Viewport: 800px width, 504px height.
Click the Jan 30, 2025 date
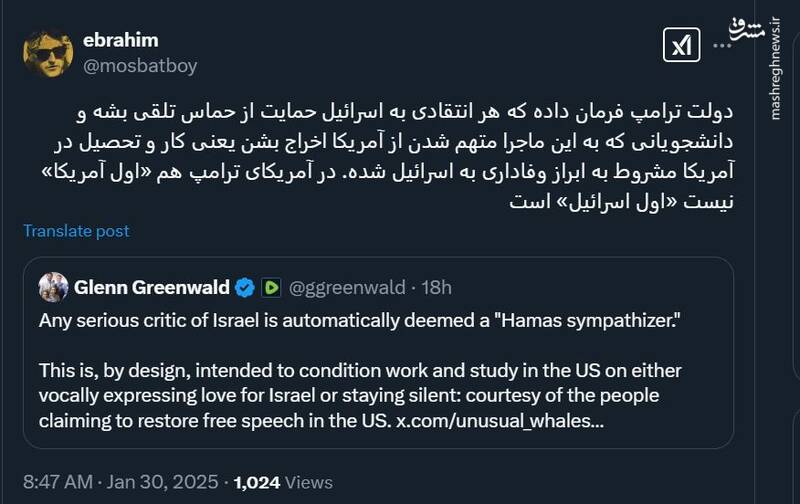165,483
